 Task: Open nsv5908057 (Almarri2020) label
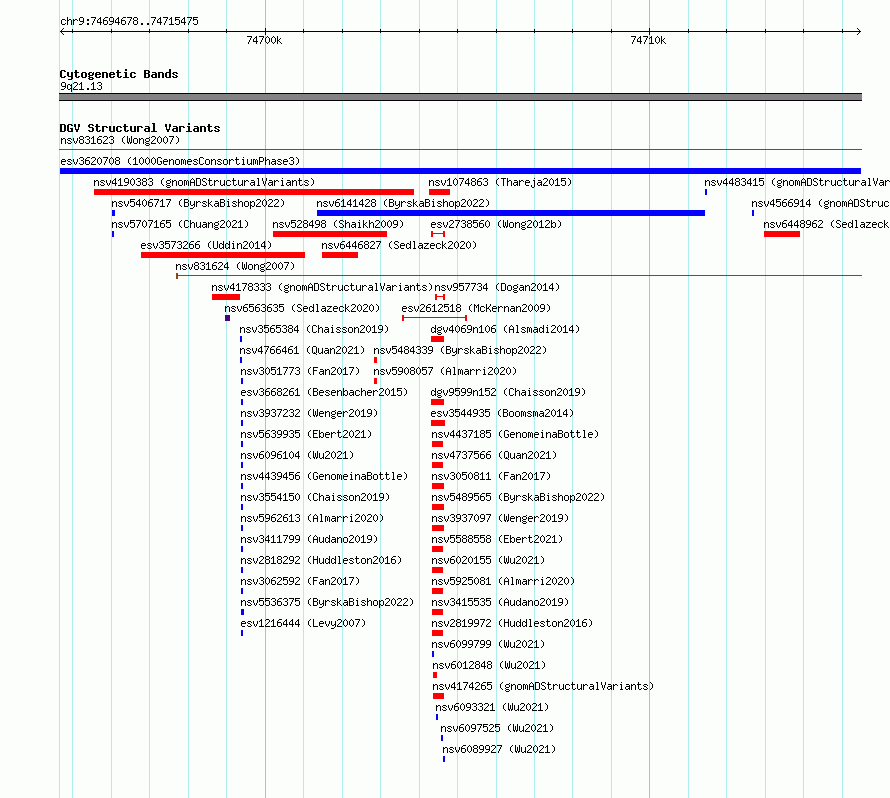point(445,371)
